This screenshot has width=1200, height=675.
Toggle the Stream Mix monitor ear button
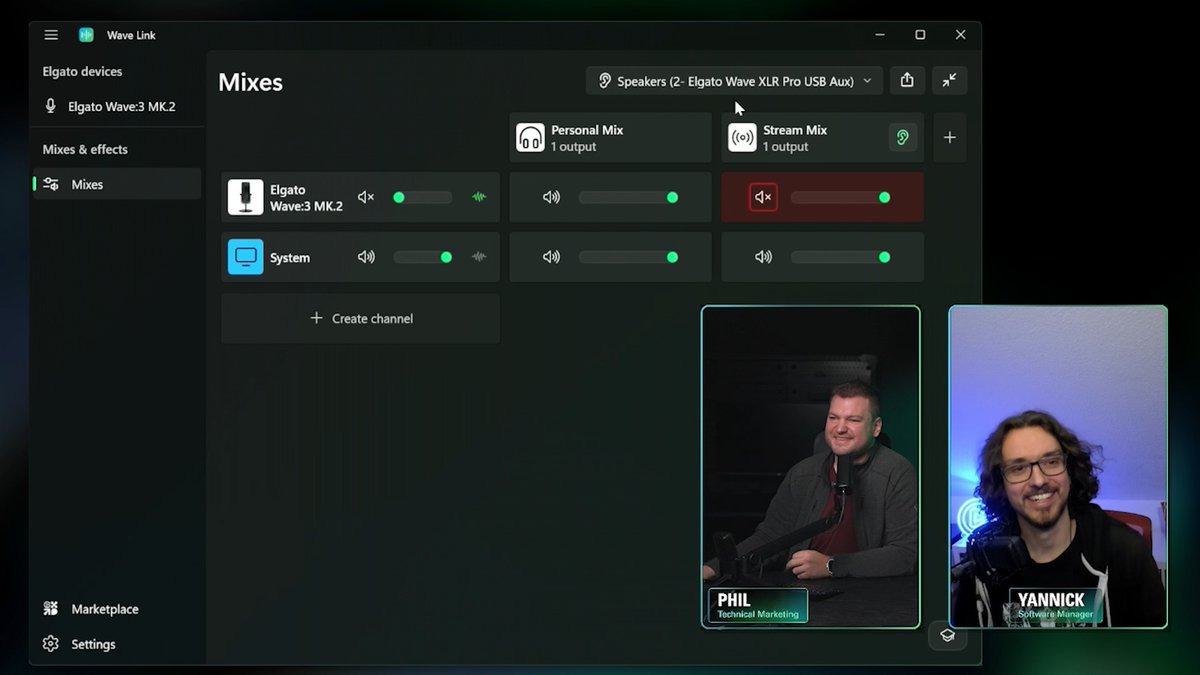pyautogui.click(x=903, y=137)
